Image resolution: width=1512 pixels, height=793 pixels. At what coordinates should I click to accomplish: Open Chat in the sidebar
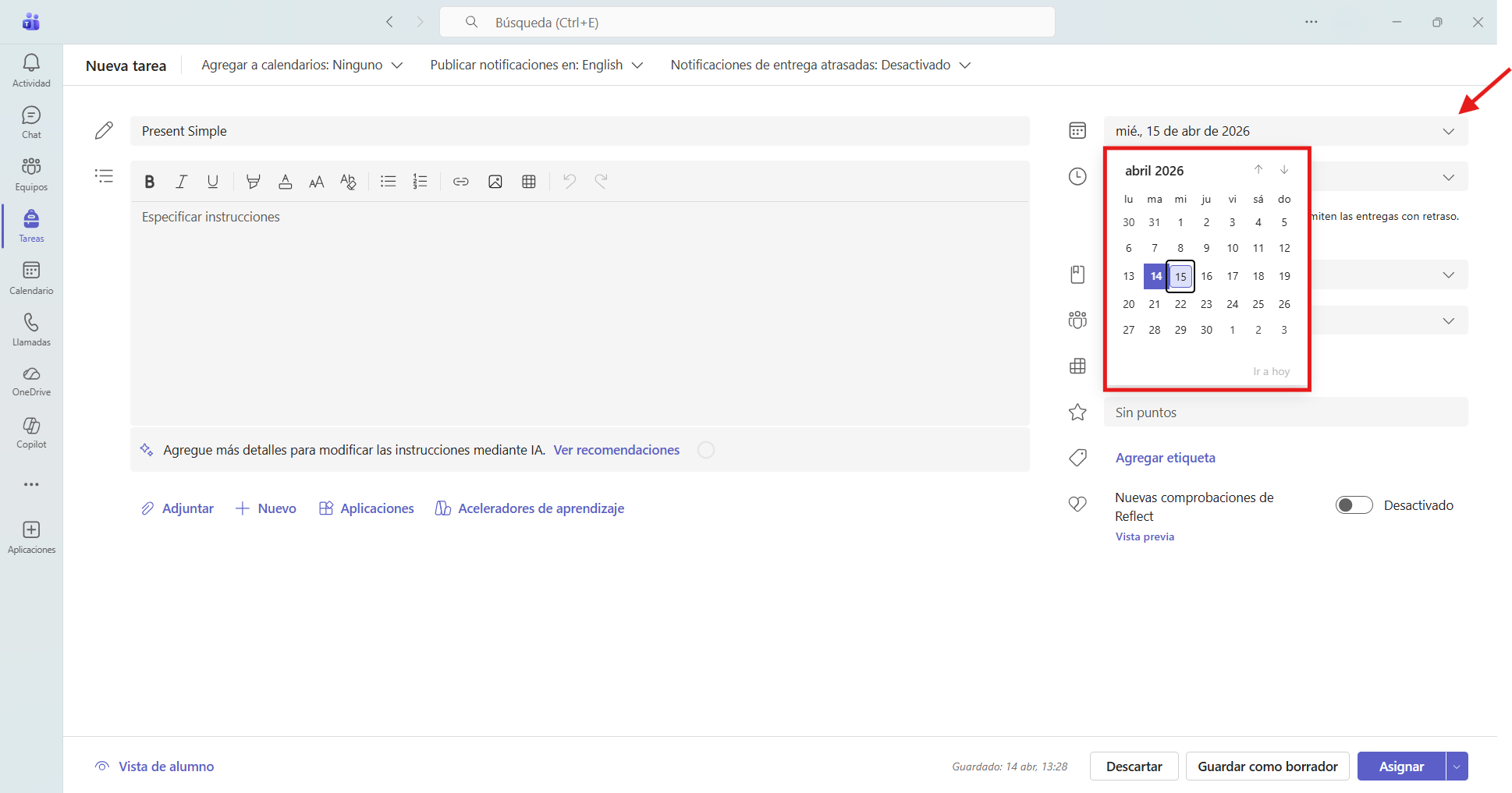[x=31, y=123]
